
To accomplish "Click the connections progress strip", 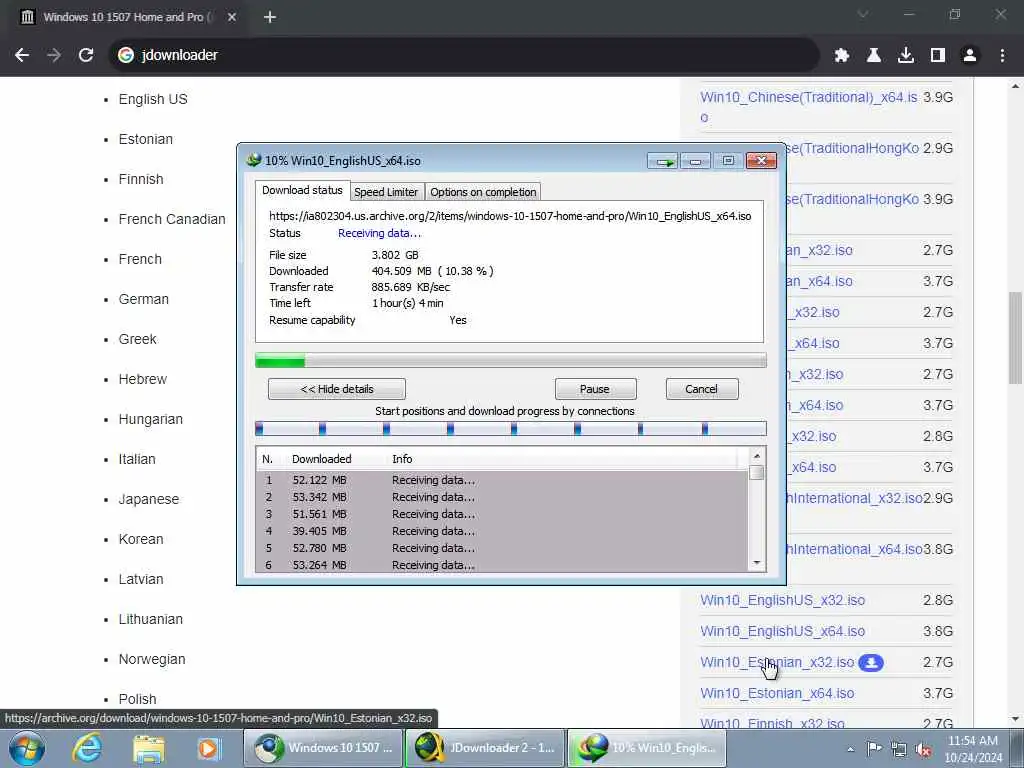I will coord(511,429).
